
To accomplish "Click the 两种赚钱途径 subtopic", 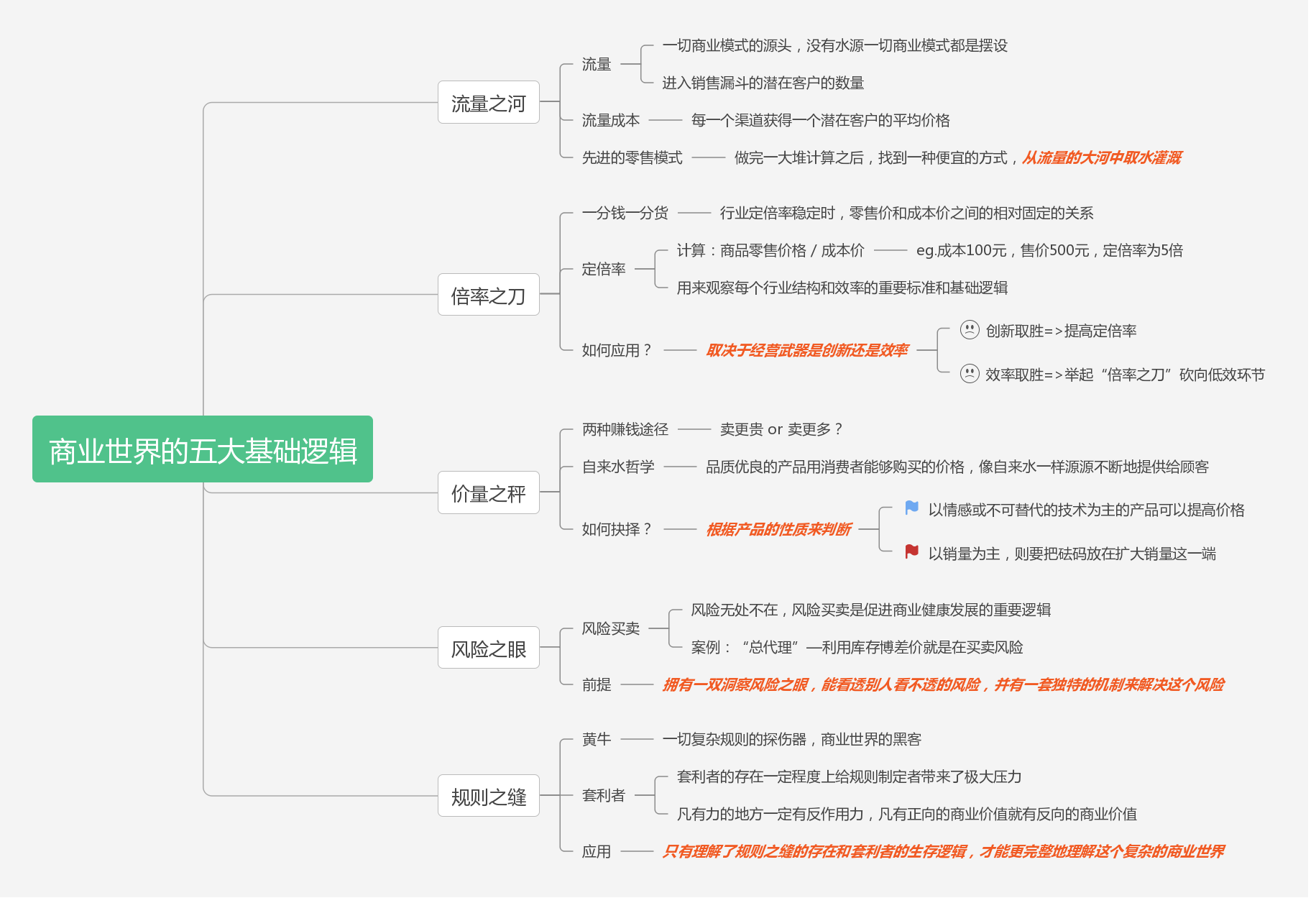I will coord(625,429).
